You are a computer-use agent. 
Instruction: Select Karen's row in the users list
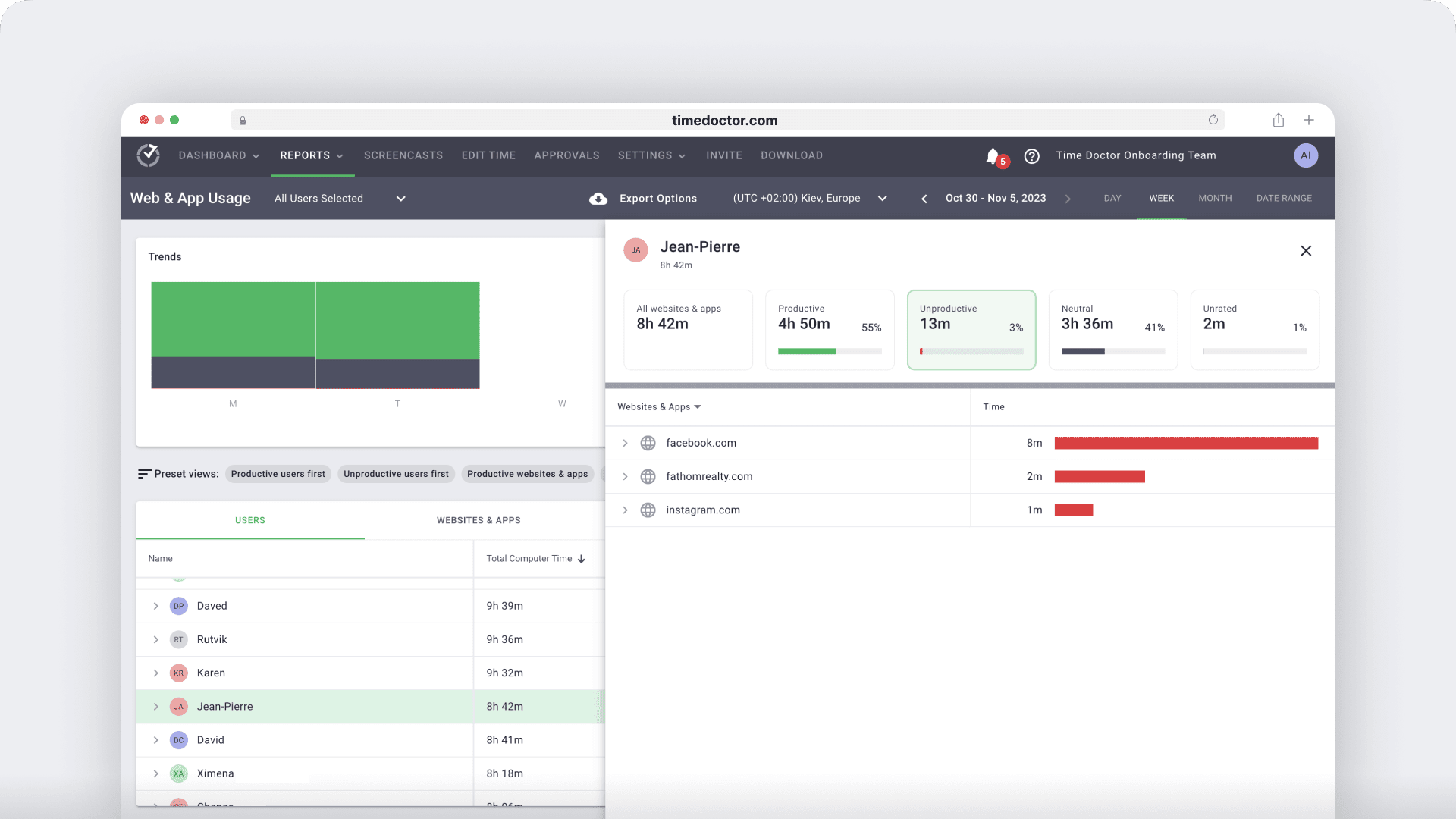pyautogui.click(x=303, y=673)
